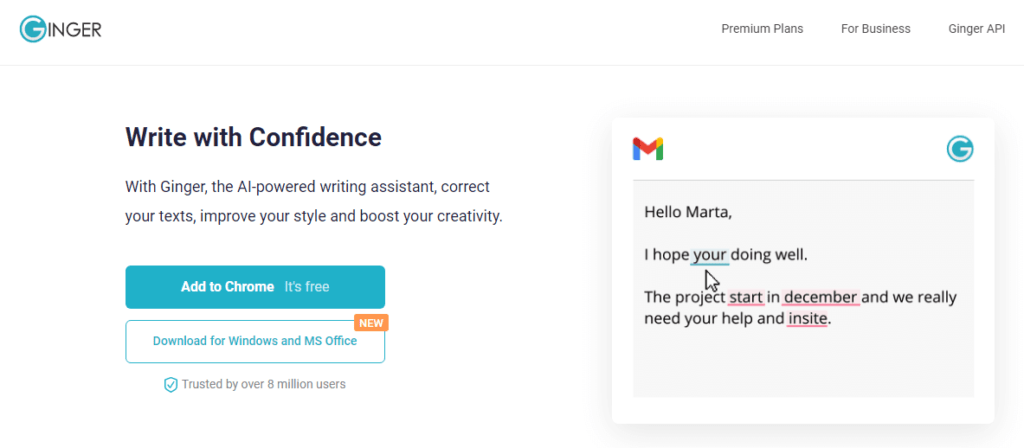Select the underlined word "your"
Image resolution: width=1024 pixels, height=448 pixels.
click(x=710, y=254)
